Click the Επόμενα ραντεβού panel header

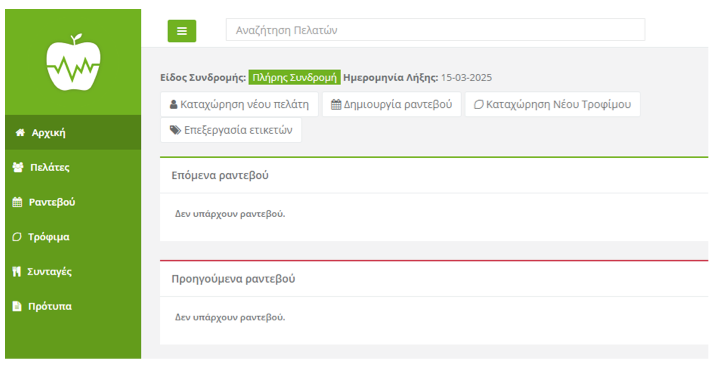pos(434,175)
